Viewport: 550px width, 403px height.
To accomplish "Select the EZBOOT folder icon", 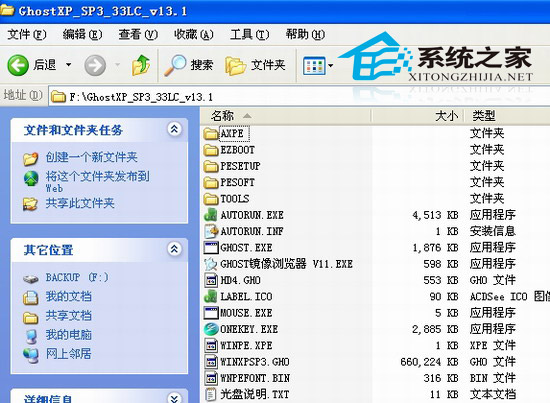I will click(x=211, y=150).
